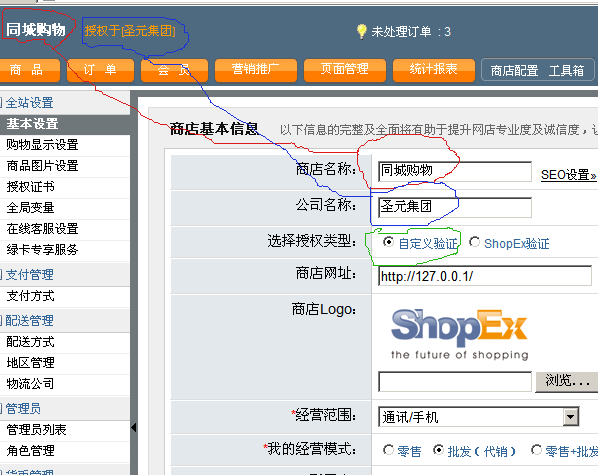Image resolution: width=598 pixels, height=475 pixels.
Task: Collapse sidebar with the black arrow handle
Action: [x=133, y=428]
